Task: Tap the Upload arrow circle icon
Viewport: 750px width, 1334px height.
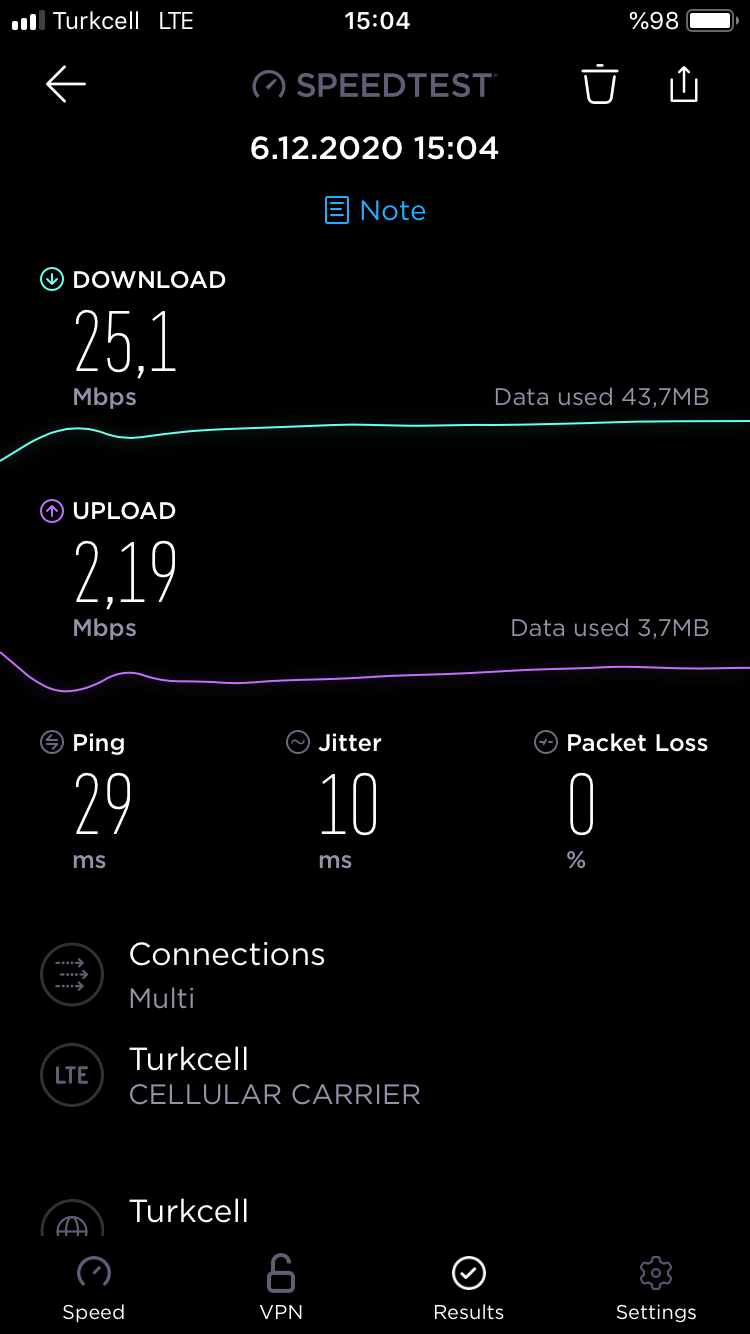Action: pos(51,511)
